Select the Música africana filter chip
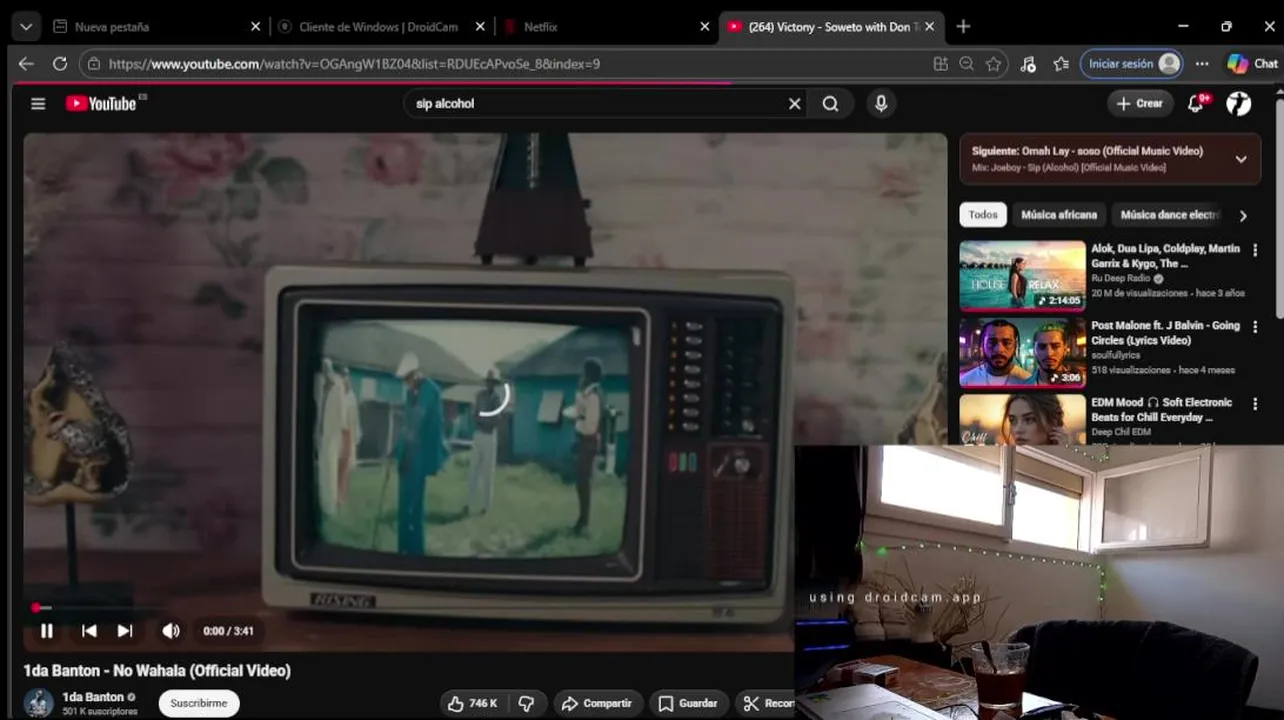 [x=1059, y=215]
